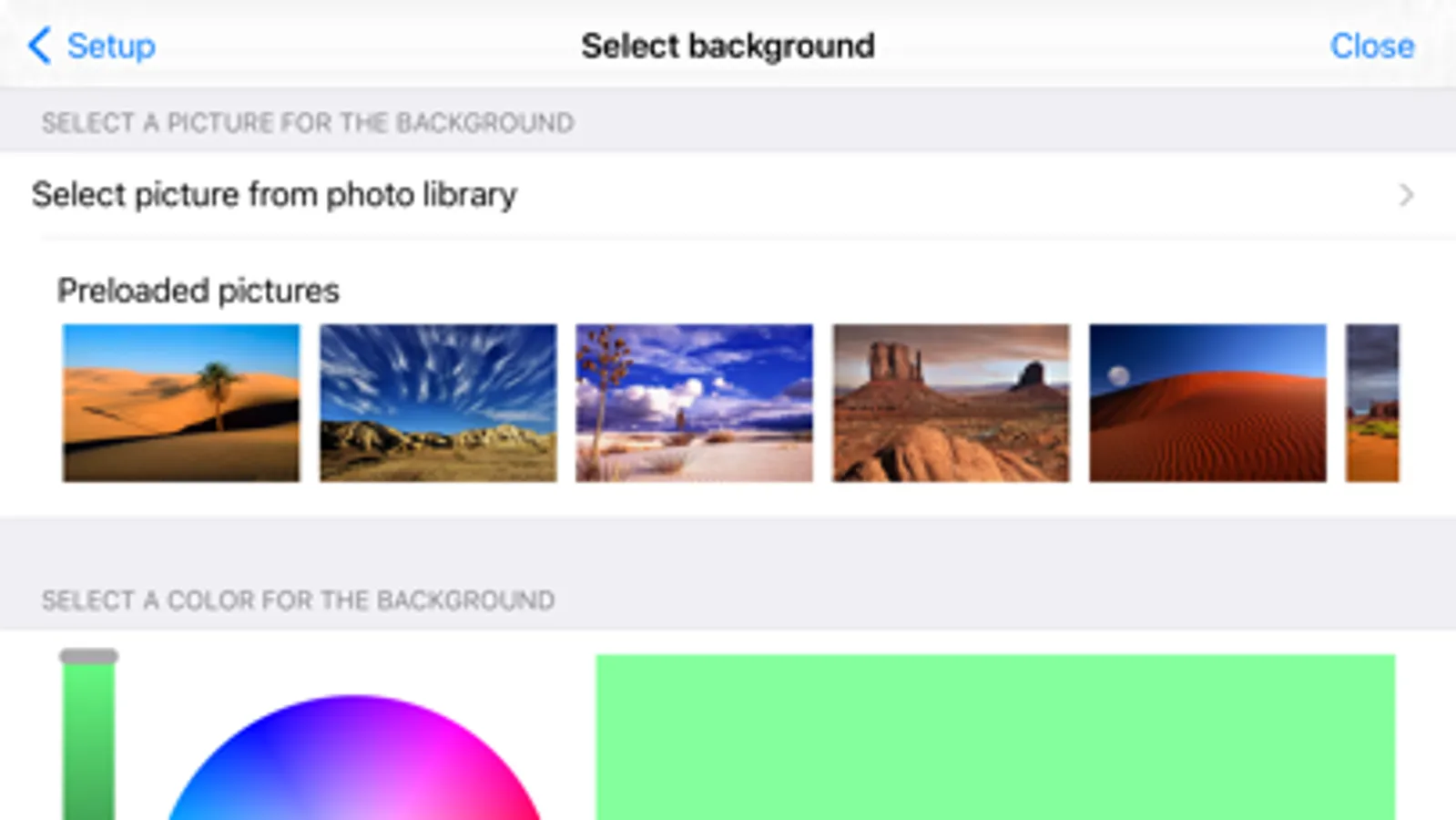The image size is (1456, 820).
Task: Expand photo library row chevron
Action: tap(1406, 195)
